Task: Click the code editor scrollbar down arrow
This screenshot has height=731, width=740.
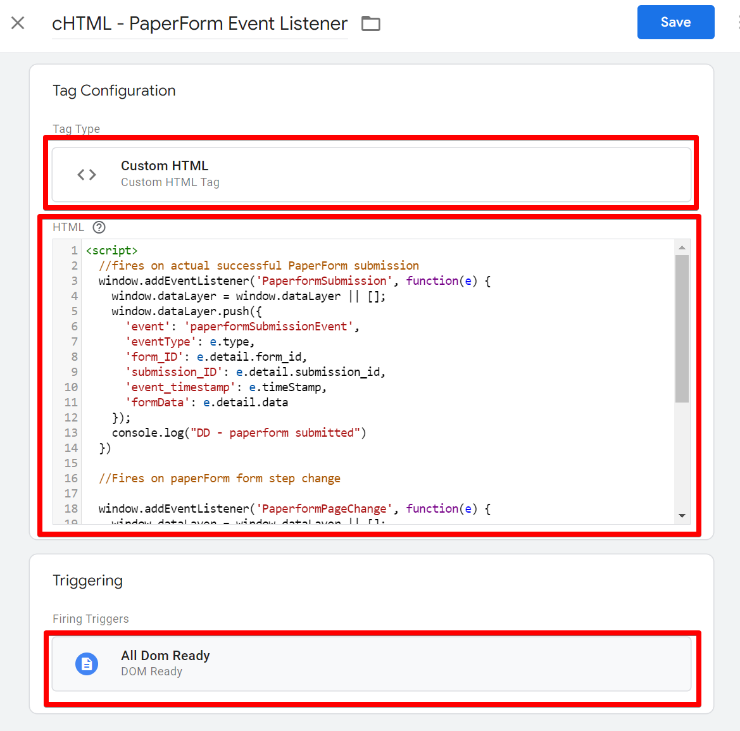Action: coord(682,515)
